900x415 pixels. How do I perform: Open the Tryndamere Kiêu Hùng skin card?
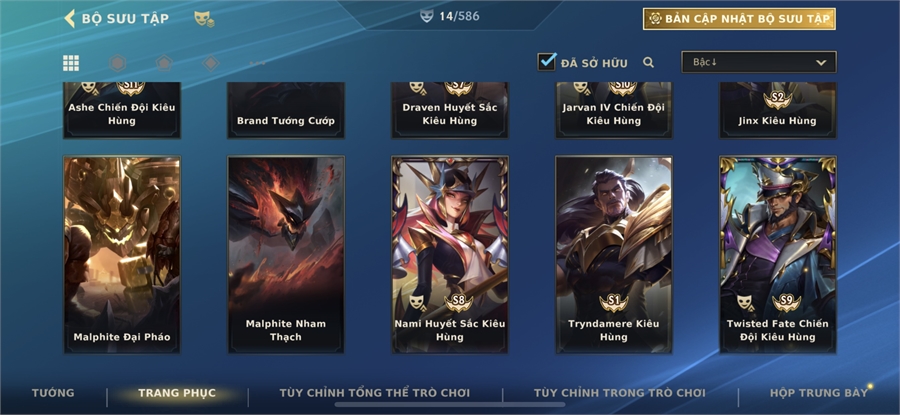pyautogui.click(x=614, y=255)
